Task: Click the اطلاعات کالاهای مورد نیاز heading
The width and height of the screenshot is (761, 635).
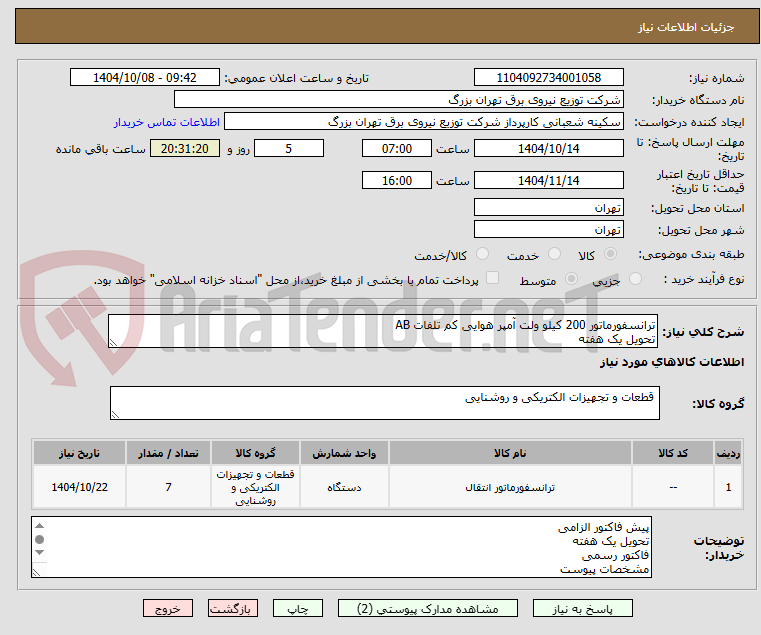Action: [x=672, y=362]
